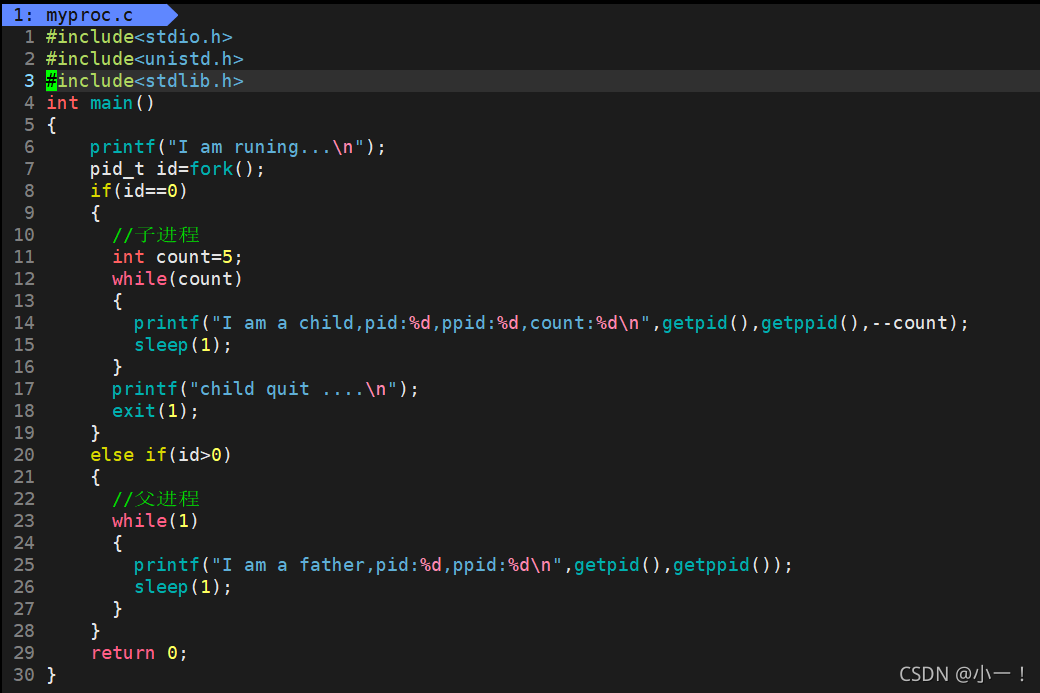The height and width of the screenshot is (693, 1040).
Task: Select the myproc.c buffer tab
Action: 90,15
